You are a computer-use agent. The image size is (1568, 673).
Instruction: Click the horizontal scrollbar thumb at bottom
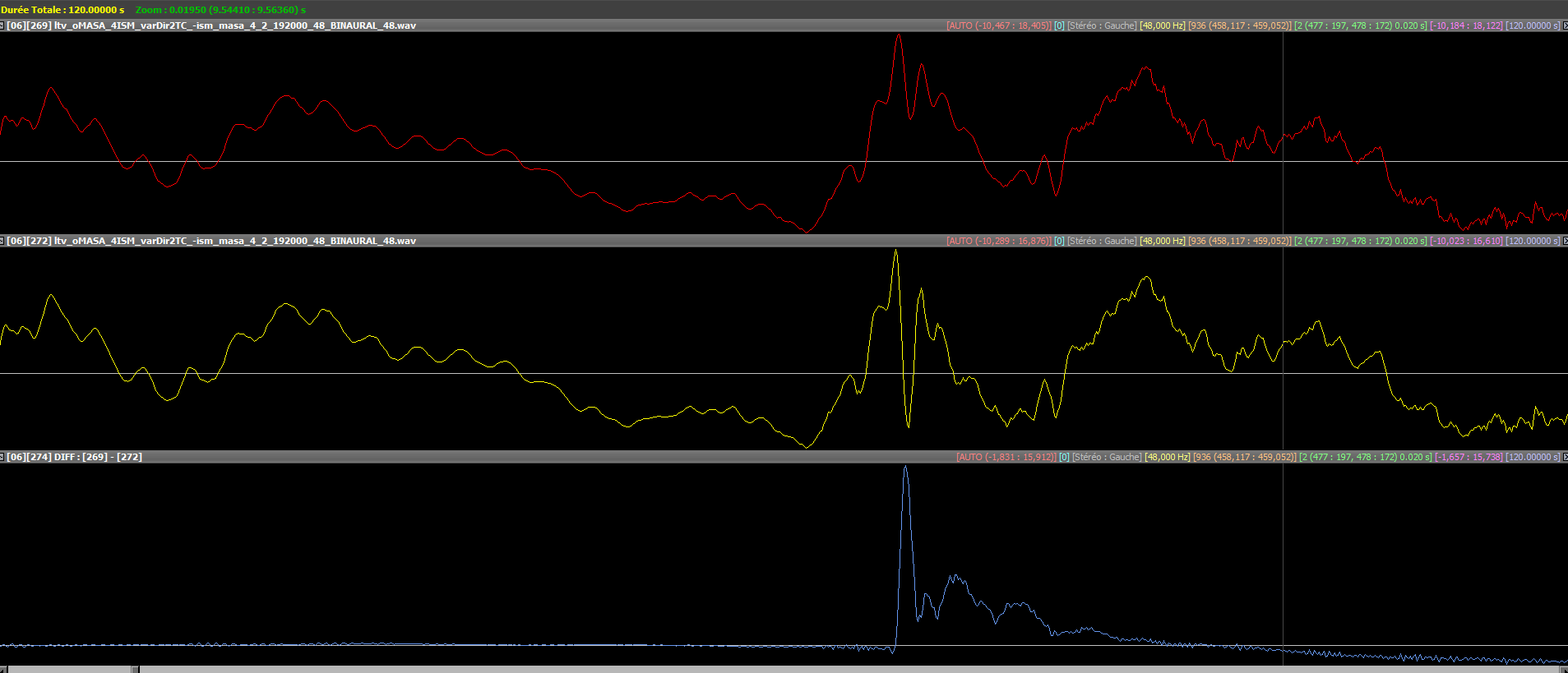point(70,669)
